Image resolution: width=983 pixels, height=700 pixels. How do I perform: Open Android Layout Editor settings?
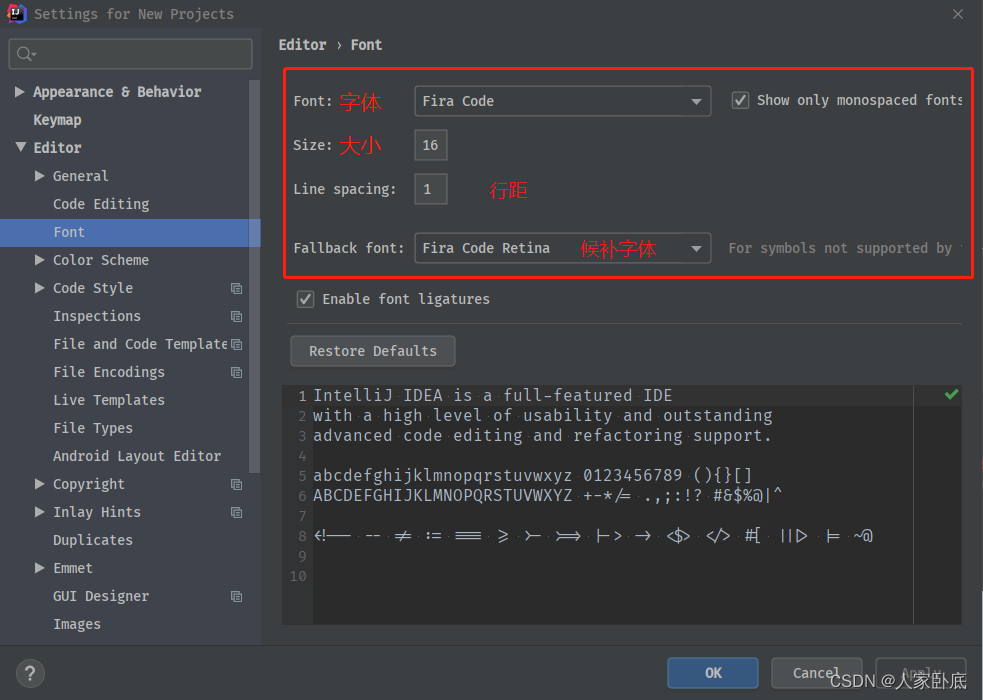pyautogui.click(x=137, y=456)
